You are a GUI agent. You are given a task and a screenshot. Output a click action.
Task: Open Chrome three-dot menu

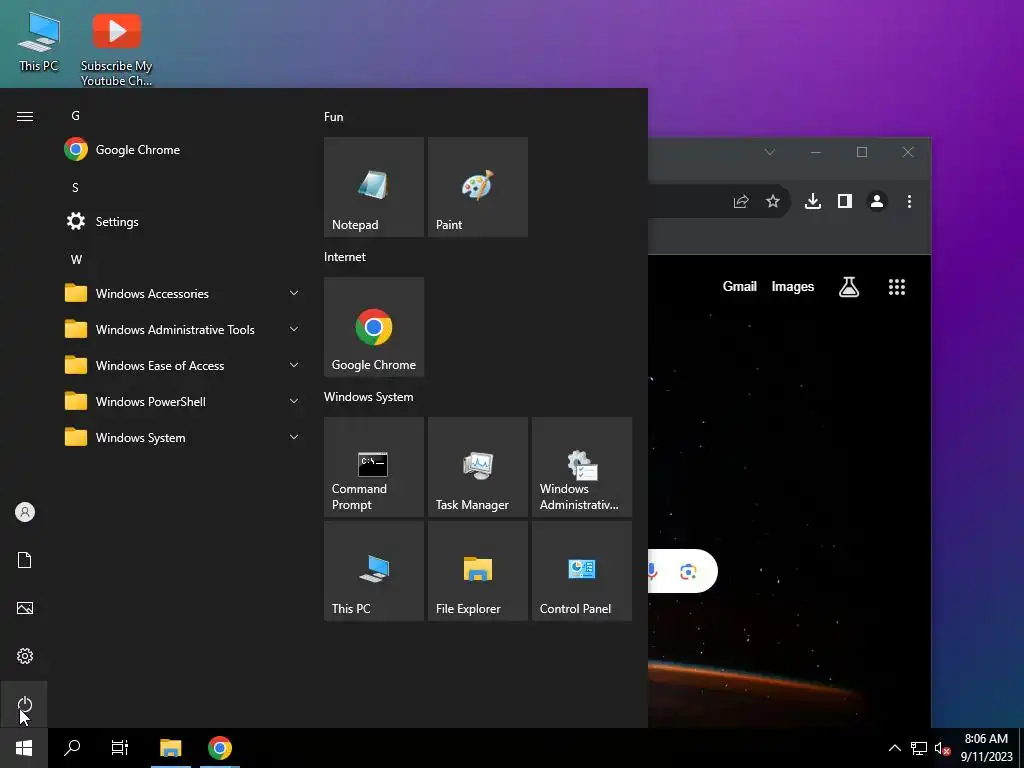[909, 201]
